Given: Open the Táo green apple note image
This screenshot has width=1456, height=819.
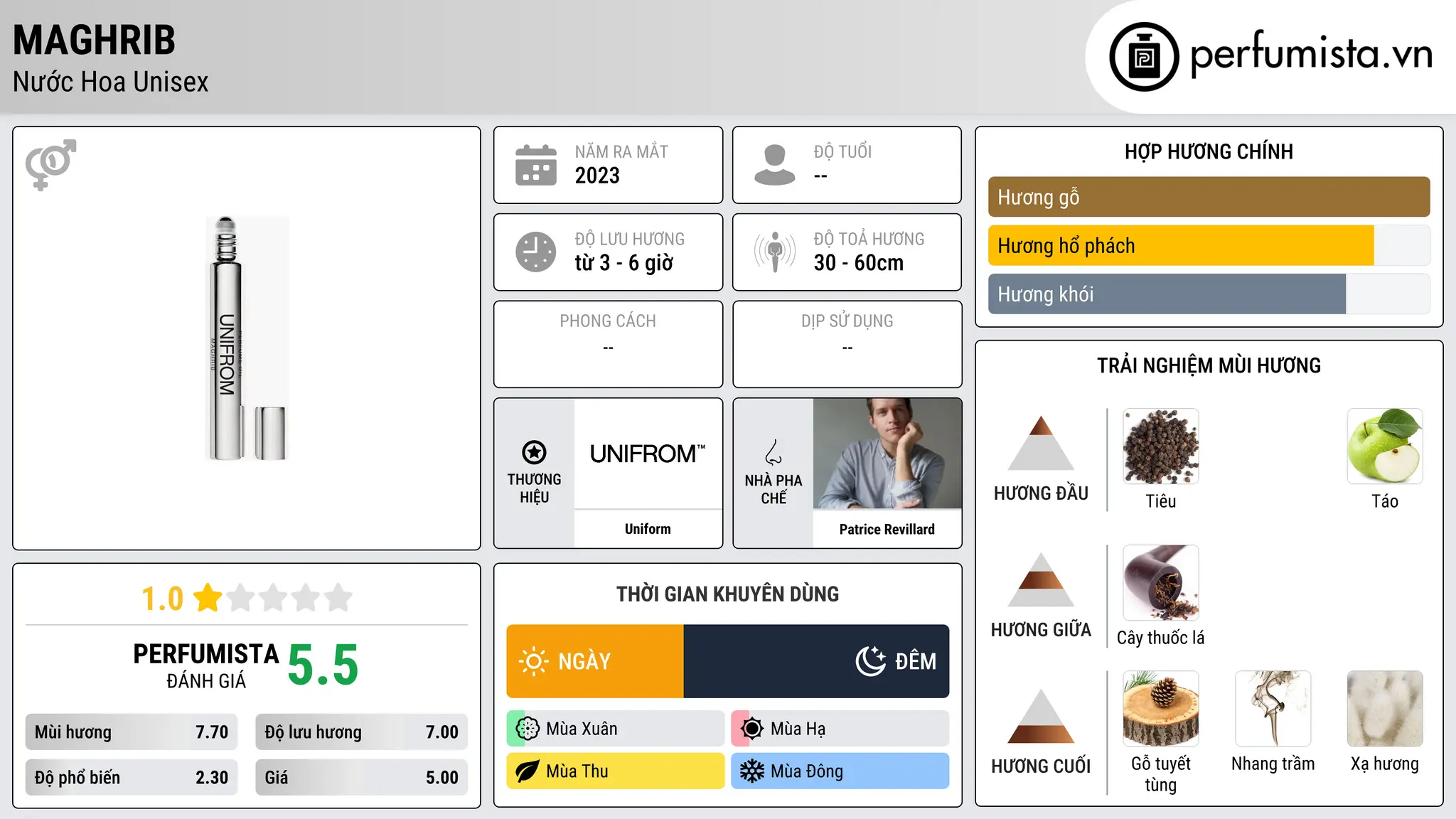Looking at the screenshot, I should coord(1385,446).
